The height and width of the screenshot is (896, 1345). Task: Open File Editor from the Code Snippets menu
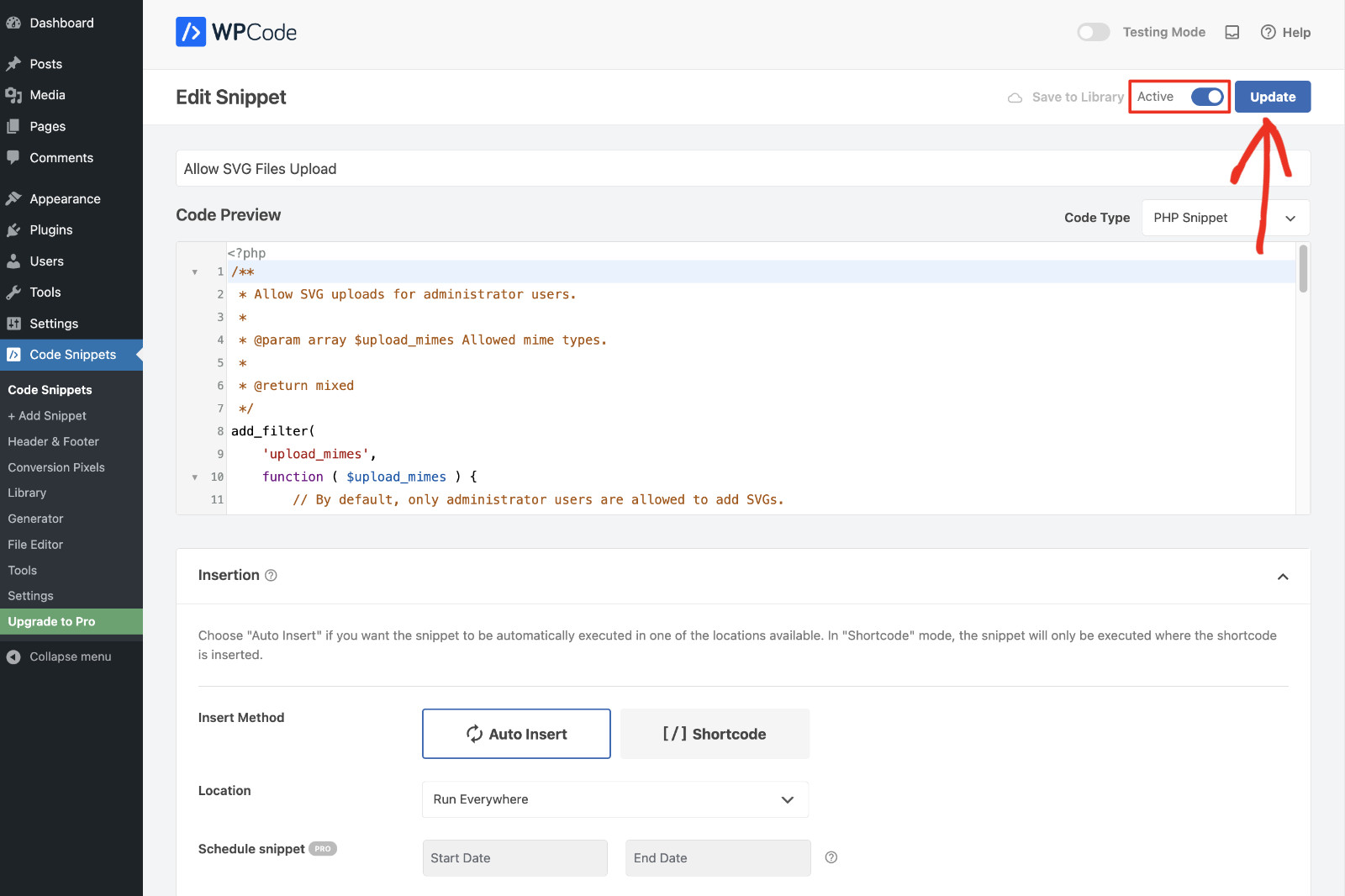pos(34,544)
